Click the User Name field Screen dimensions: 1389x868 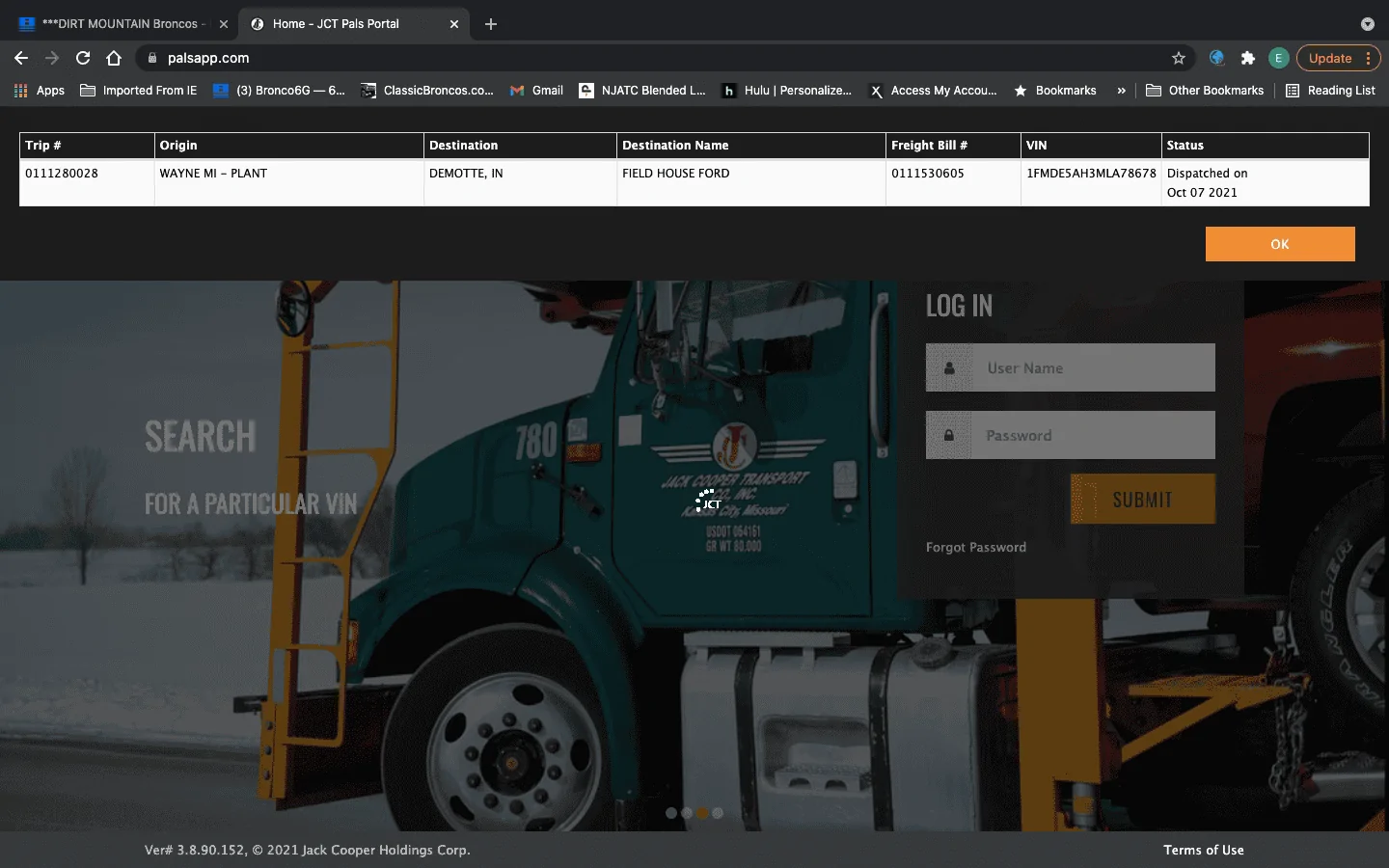[x=1071, y=367]
